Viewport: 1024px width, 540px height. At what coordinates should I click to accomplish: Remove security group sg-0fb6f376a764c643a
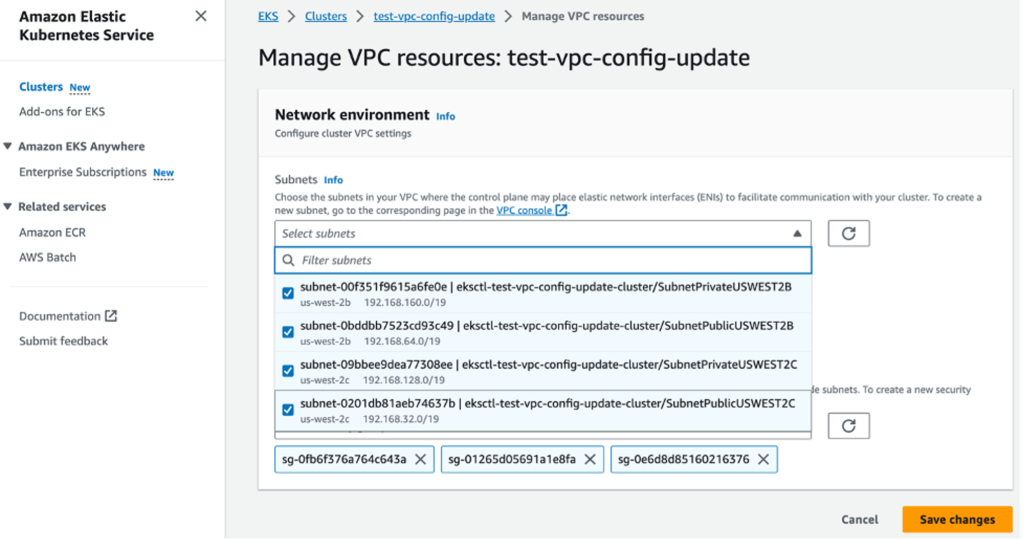[x=421, y=459]
